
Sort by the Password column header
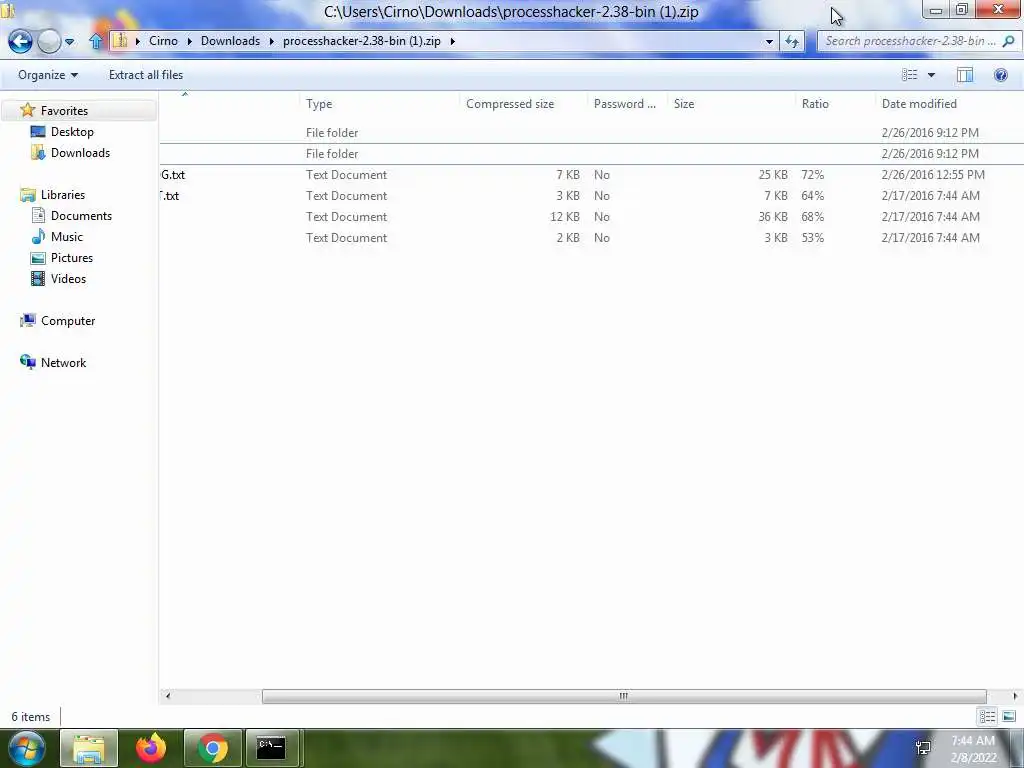click(x=627, y=104)
